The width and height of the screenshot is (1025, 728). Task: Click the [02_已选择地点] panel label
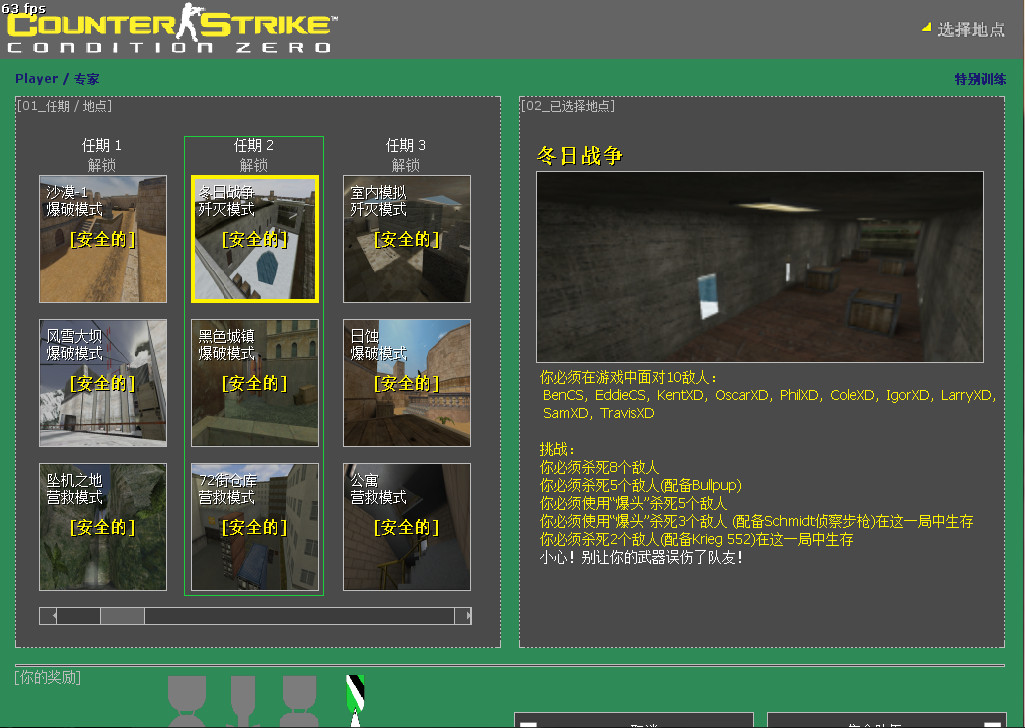click(567, 106)
